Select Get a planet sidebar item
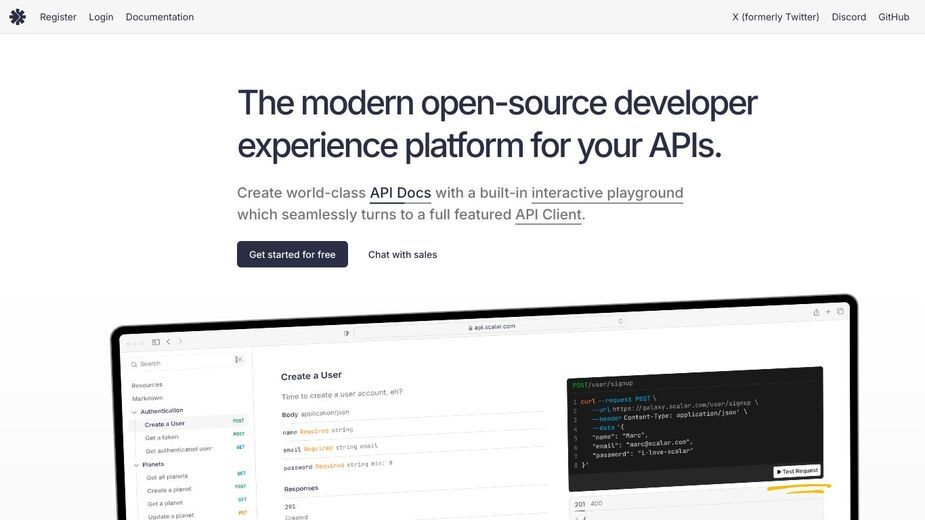Image resolution: width=925 pixels, height=520 pixels. tap(165, 503)
